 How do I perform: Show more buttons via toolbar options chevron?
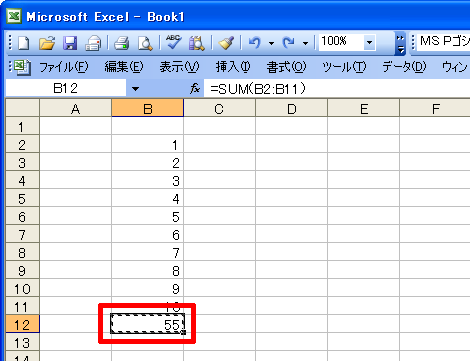[400, 43]
